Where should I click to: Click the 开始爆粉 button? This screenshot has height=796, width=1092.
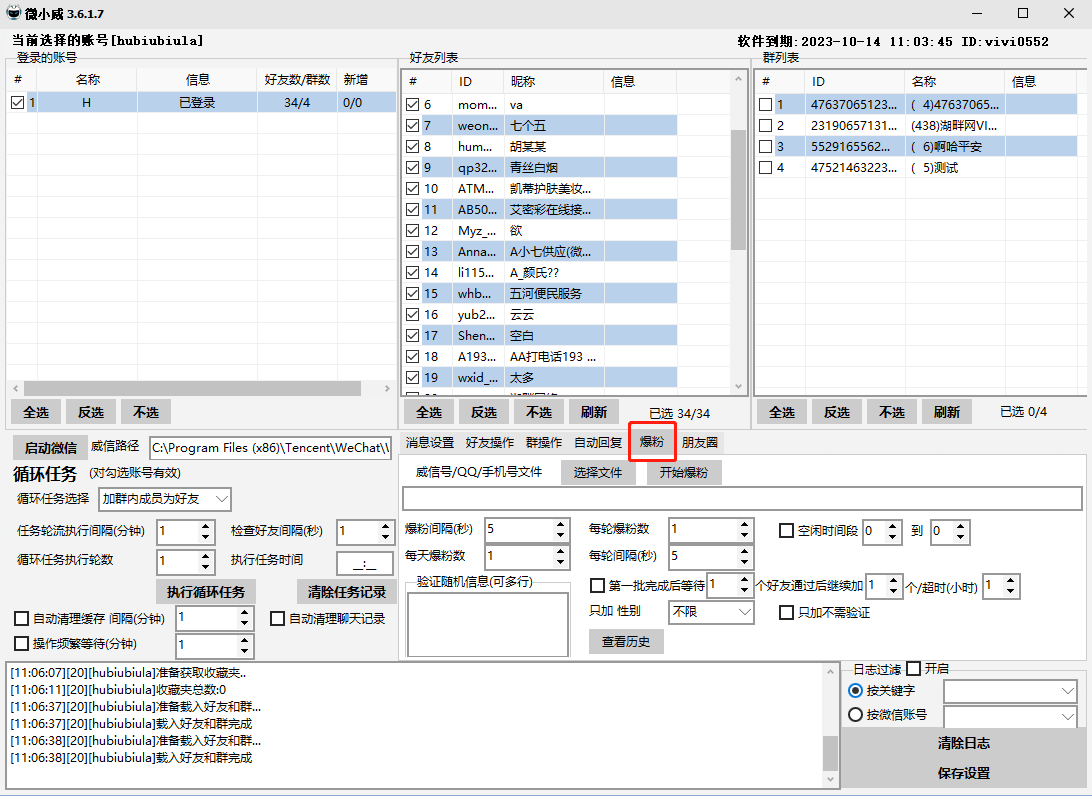click(x=683, y=473)
